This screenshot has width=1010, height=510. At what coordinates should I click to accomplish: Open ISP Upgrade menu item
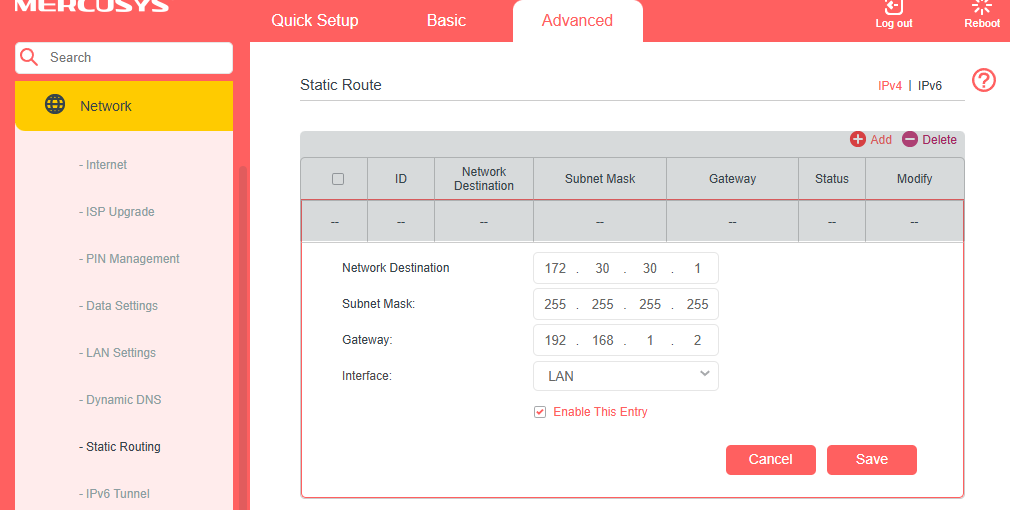[117, 212]
